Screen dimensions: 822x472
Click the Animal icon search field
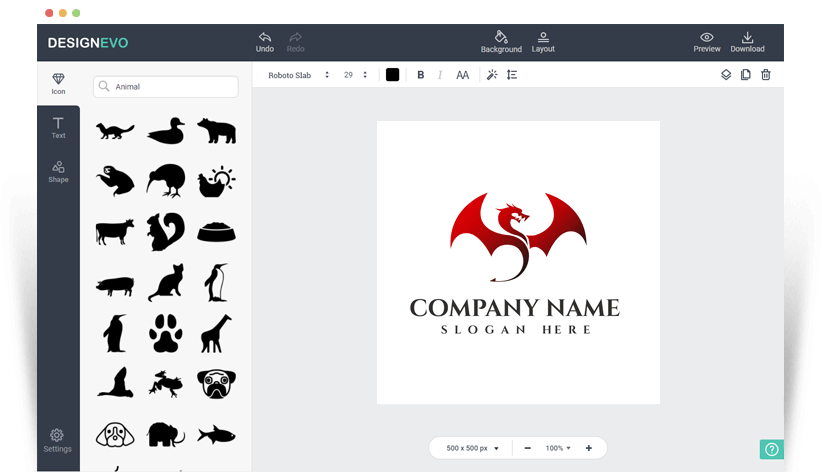[x=172, y=87]
